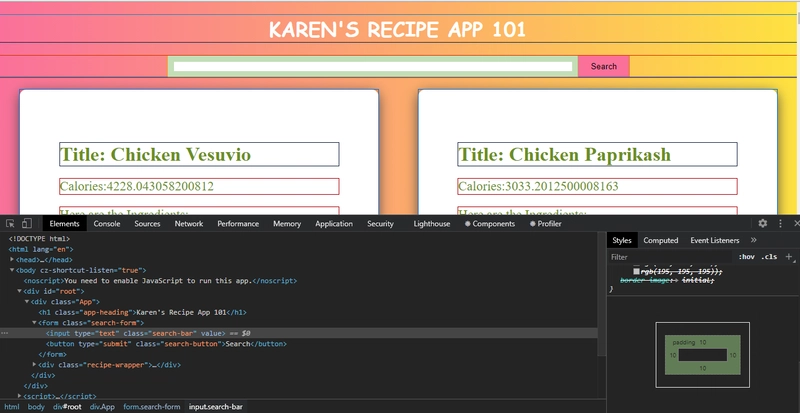Click the rgb(195, 195, 195) color swatch
800x413 pixels.
pyautogui.click(x=636, y=272)
